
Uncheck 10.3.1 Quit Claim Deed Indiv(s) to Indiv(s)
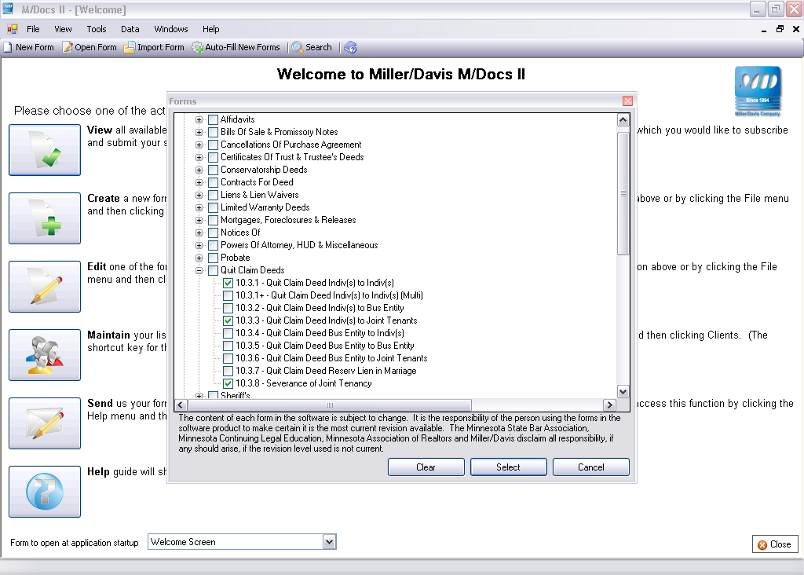click(x=228, y=283)
